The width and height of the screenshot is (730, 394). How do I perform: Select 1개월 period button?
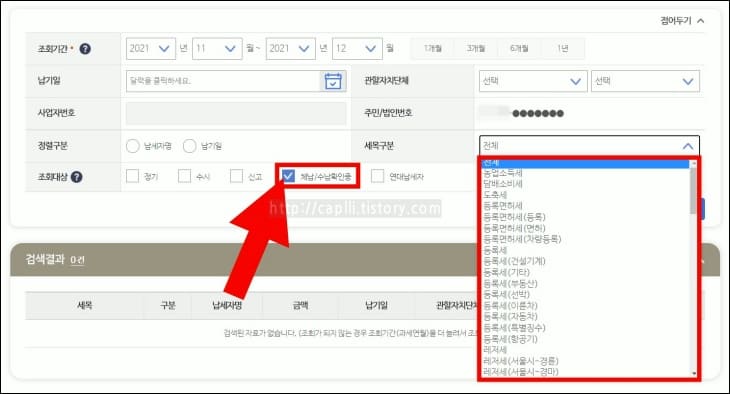[433, 48]
